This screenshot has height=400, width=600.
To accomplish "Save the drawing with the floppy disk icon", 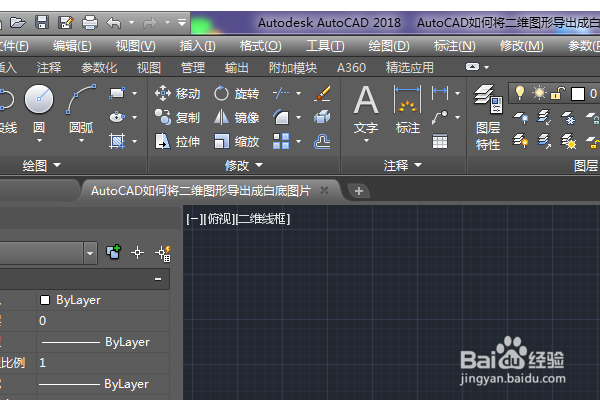I will coord(42,23).
